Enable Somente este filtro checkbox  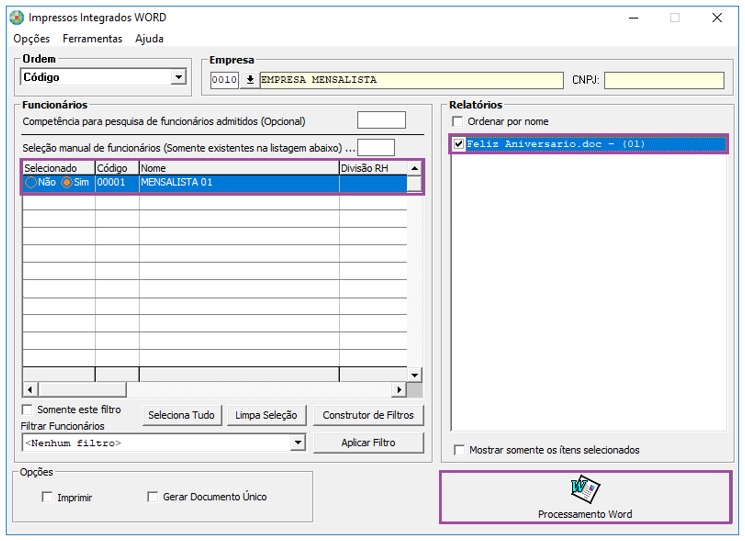(28, 409)
